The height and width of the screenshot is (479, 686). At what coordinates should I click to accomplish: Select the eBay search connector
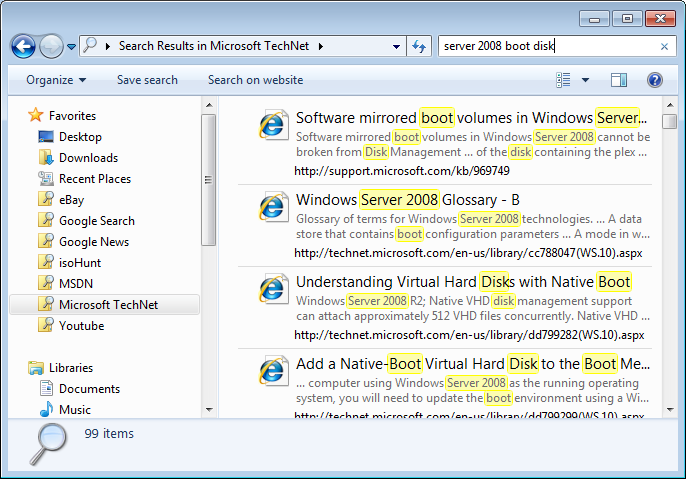point(71,200)
